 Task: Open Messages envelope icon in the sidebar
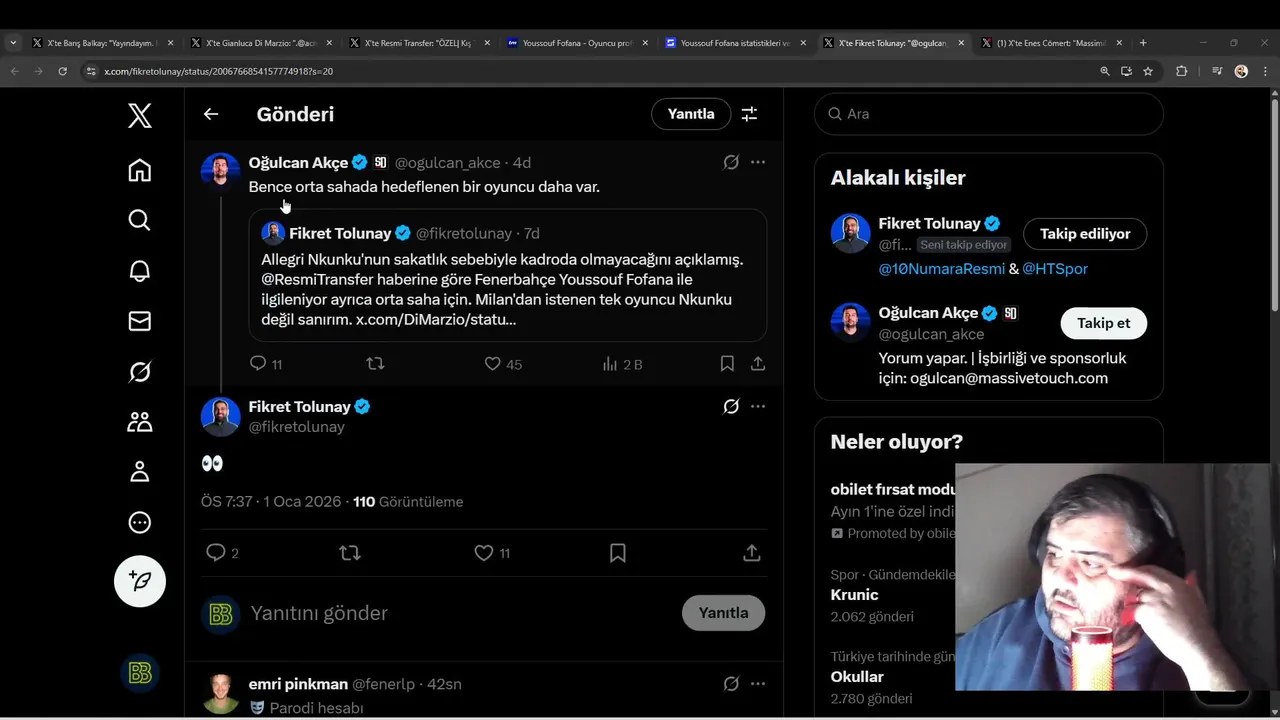point(140,321)
